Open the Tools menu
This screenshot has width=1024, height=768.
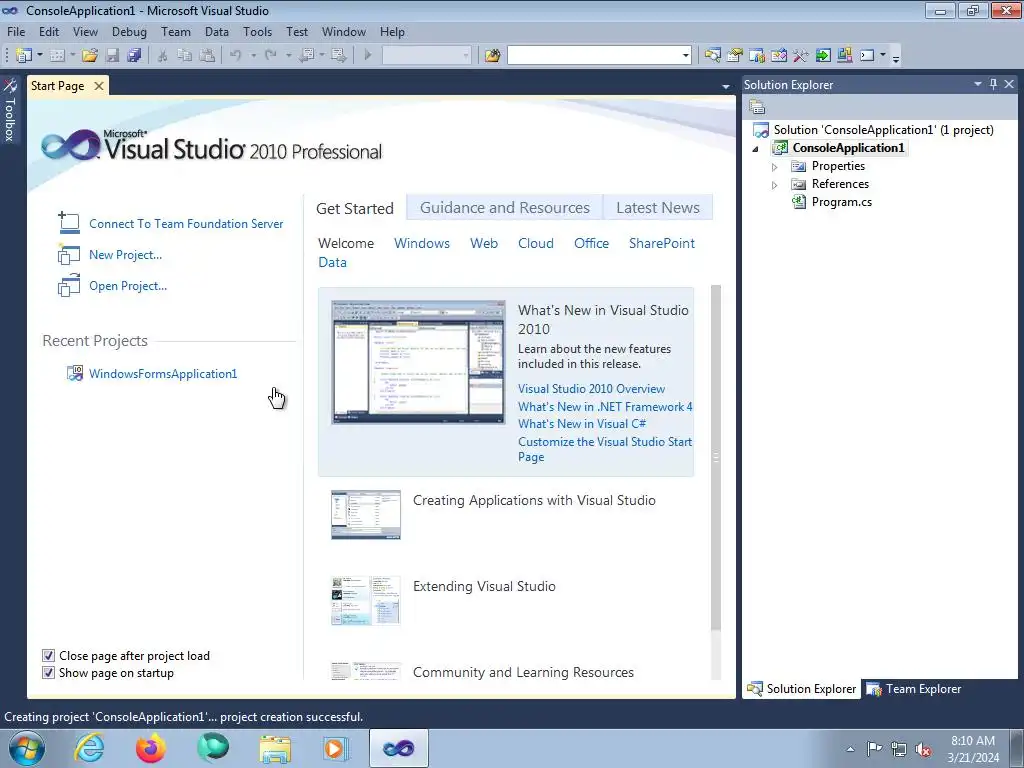tap(257, 31)
